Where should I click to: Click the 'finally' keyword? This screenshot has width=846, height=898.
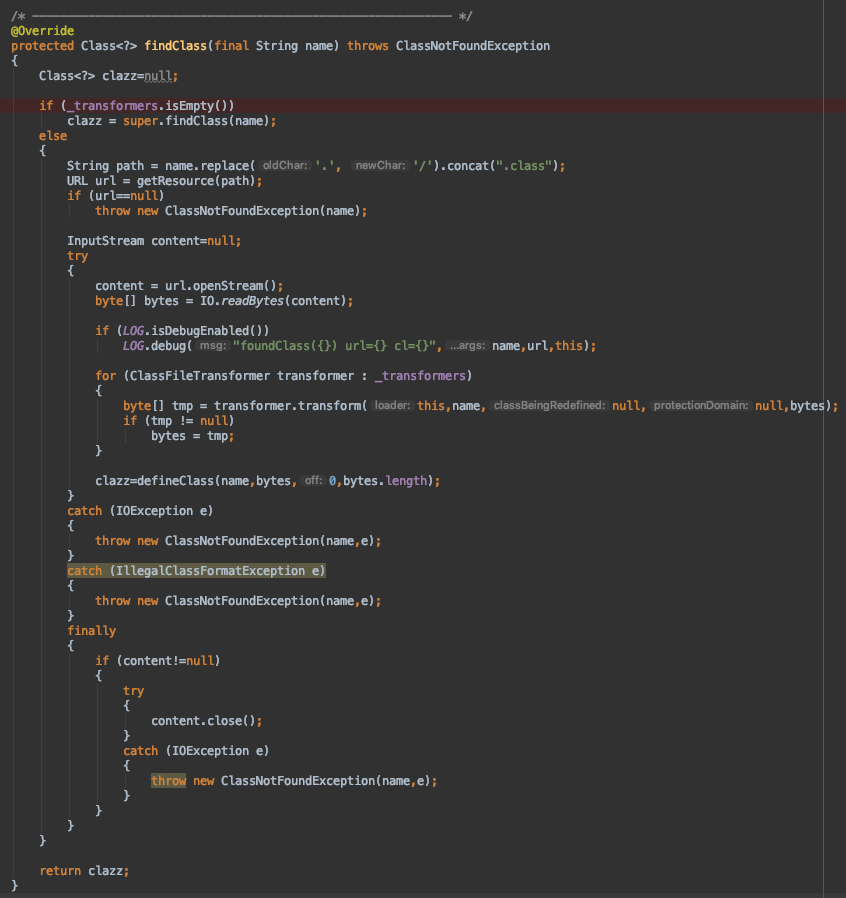92,631
